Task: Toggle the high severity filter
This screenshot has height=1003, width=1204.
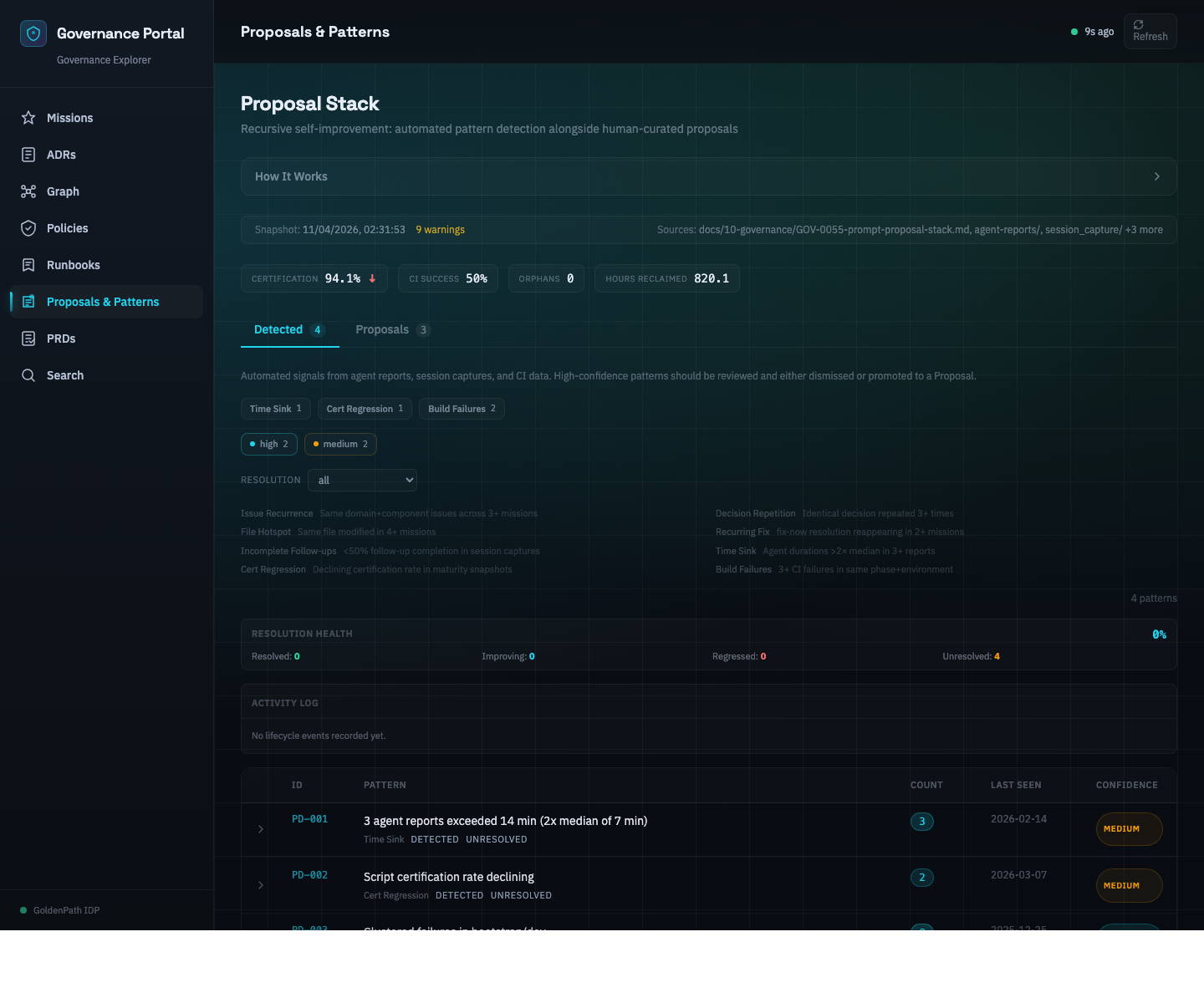Action: tap(268, 444)
